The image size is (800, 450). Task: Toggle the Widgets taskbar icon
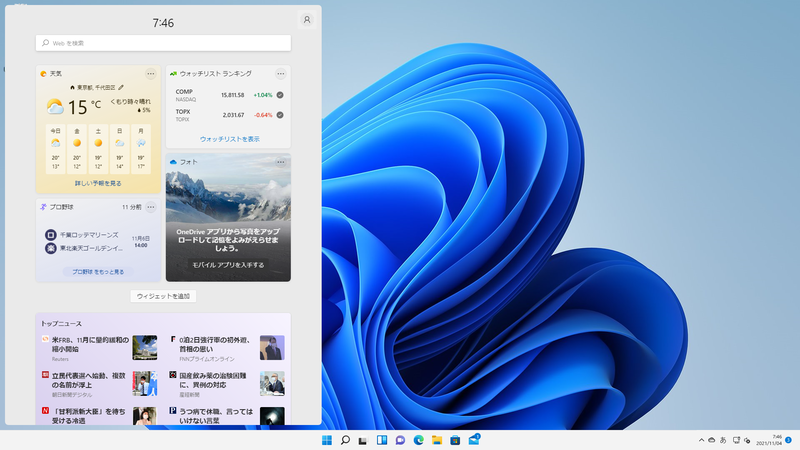[x=382, y=440]
